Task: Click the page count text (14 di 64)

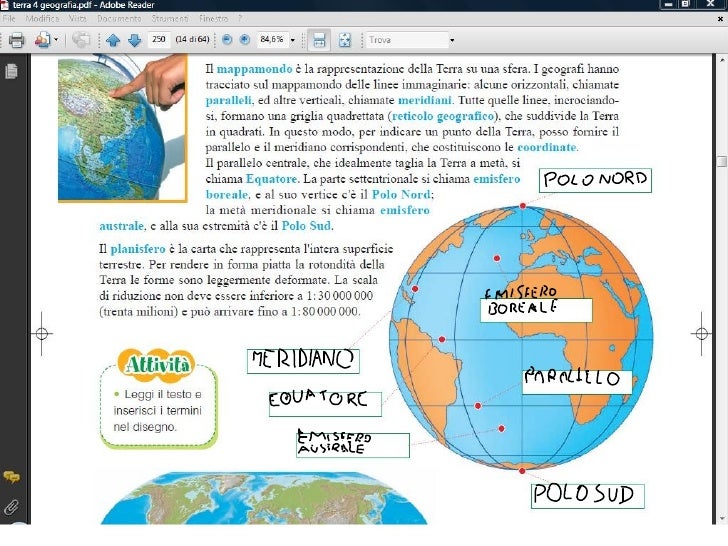Action: [x=192, y=39]
